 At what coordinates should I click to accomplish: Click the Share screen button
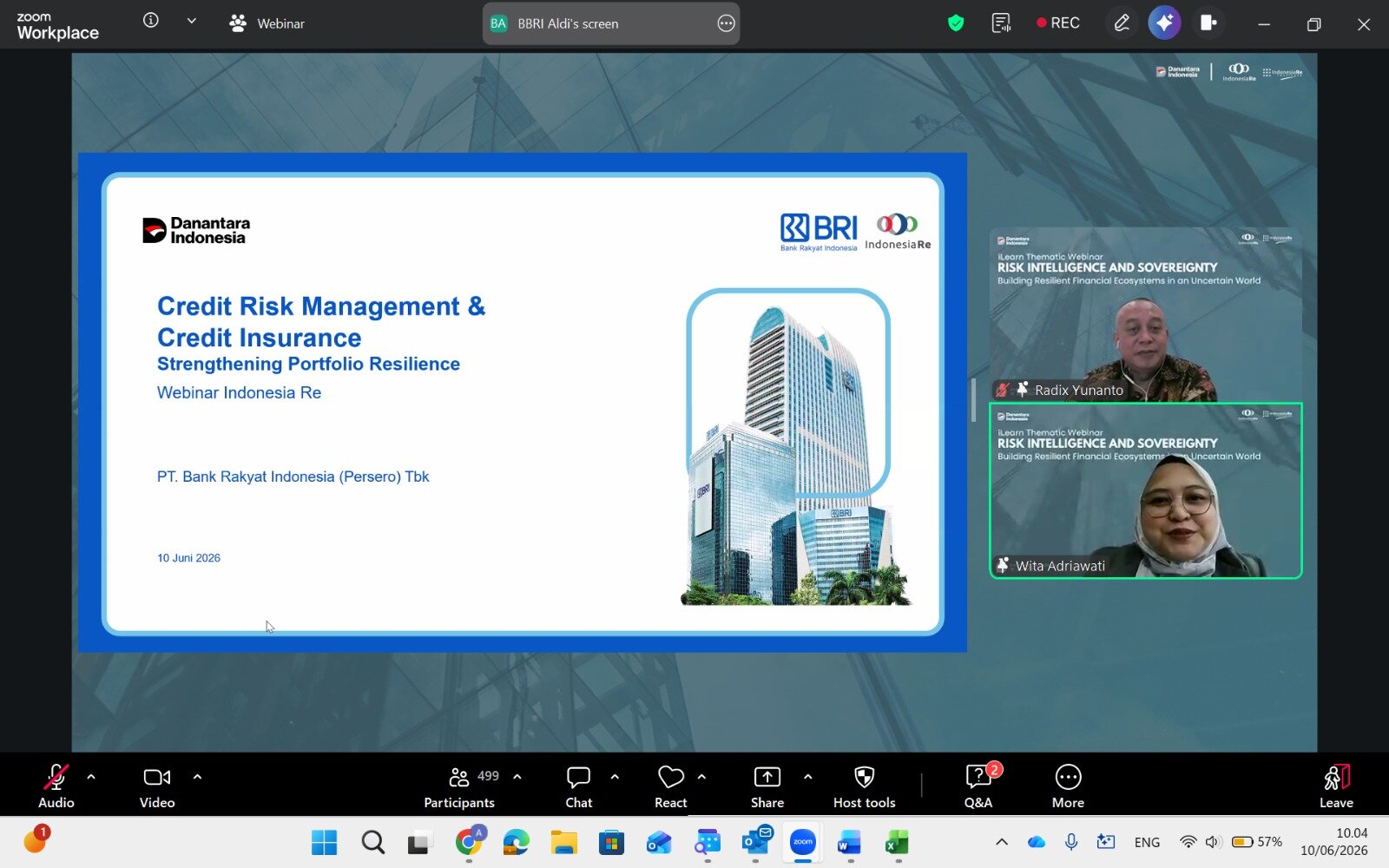point(767,786)
